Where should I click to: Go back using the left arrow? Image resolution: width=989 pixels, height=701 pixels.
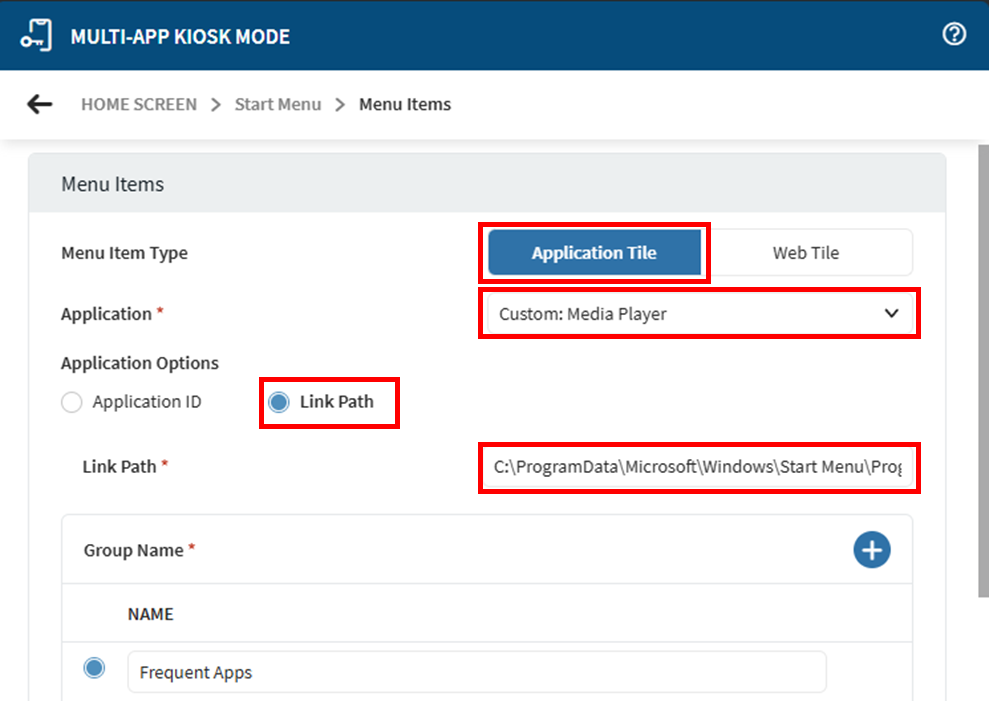39,104
